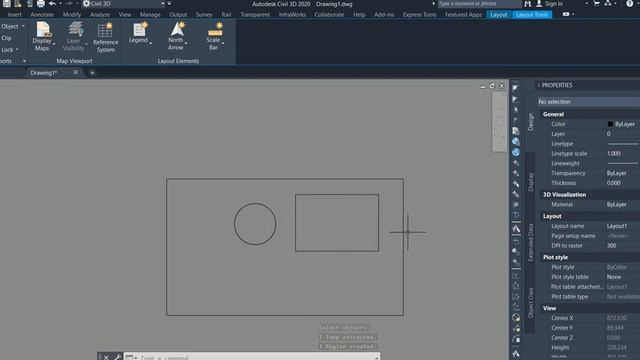Click the DPI to raster value 300

tap(611, 246)
